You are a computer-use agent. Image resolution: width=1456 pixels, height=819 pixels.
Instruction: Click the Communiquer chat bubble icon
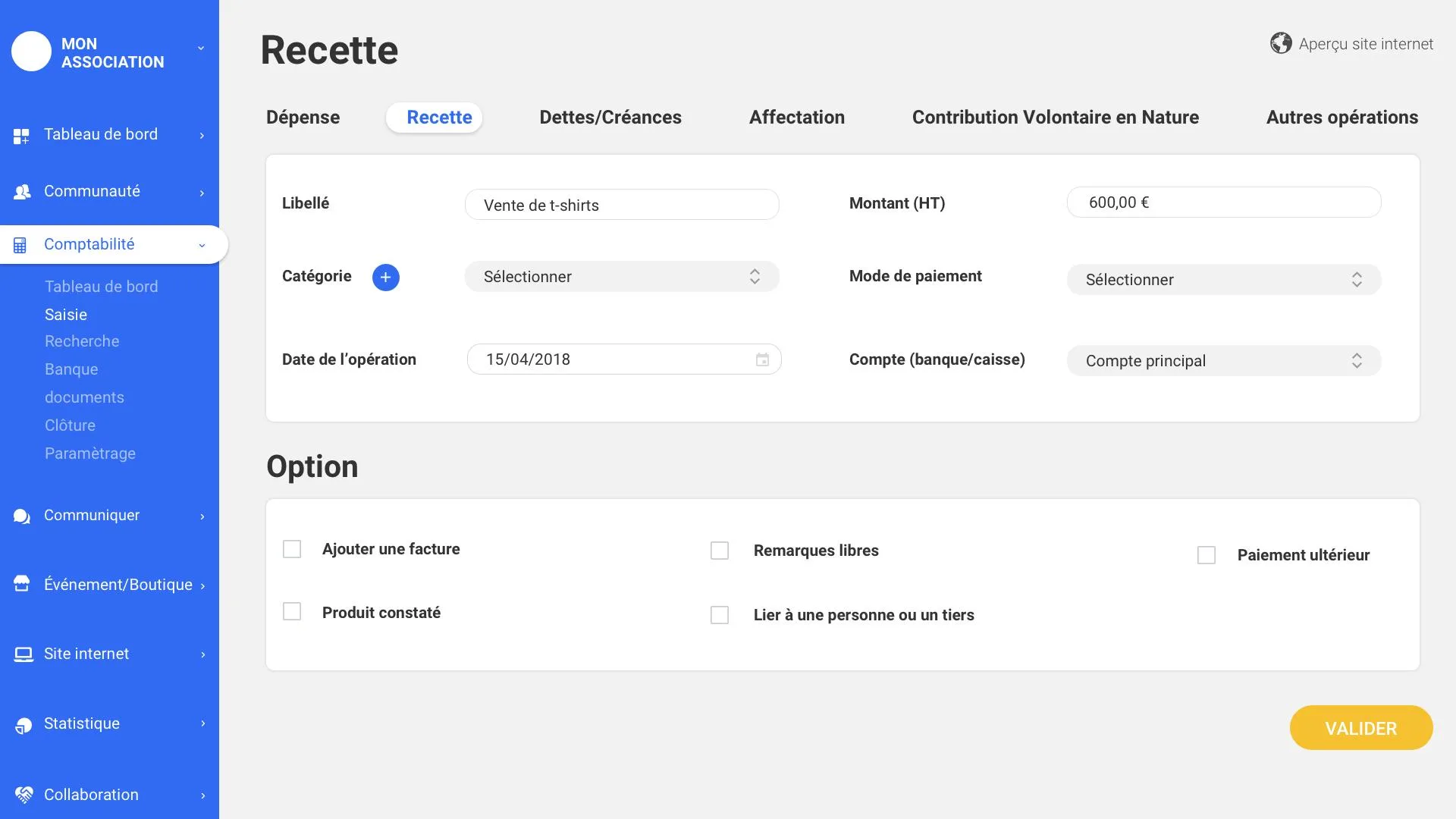click(x=22, y=516)
